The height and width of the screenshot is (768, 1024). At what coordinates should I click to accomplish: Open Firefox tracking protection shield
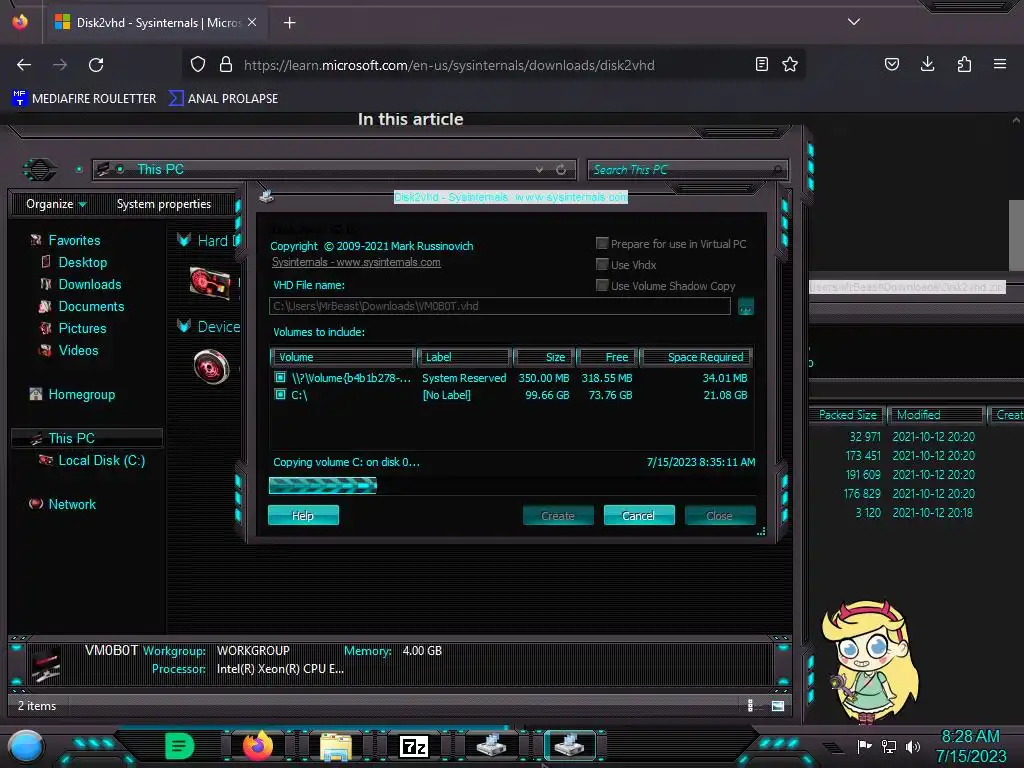tap(198, 65)
